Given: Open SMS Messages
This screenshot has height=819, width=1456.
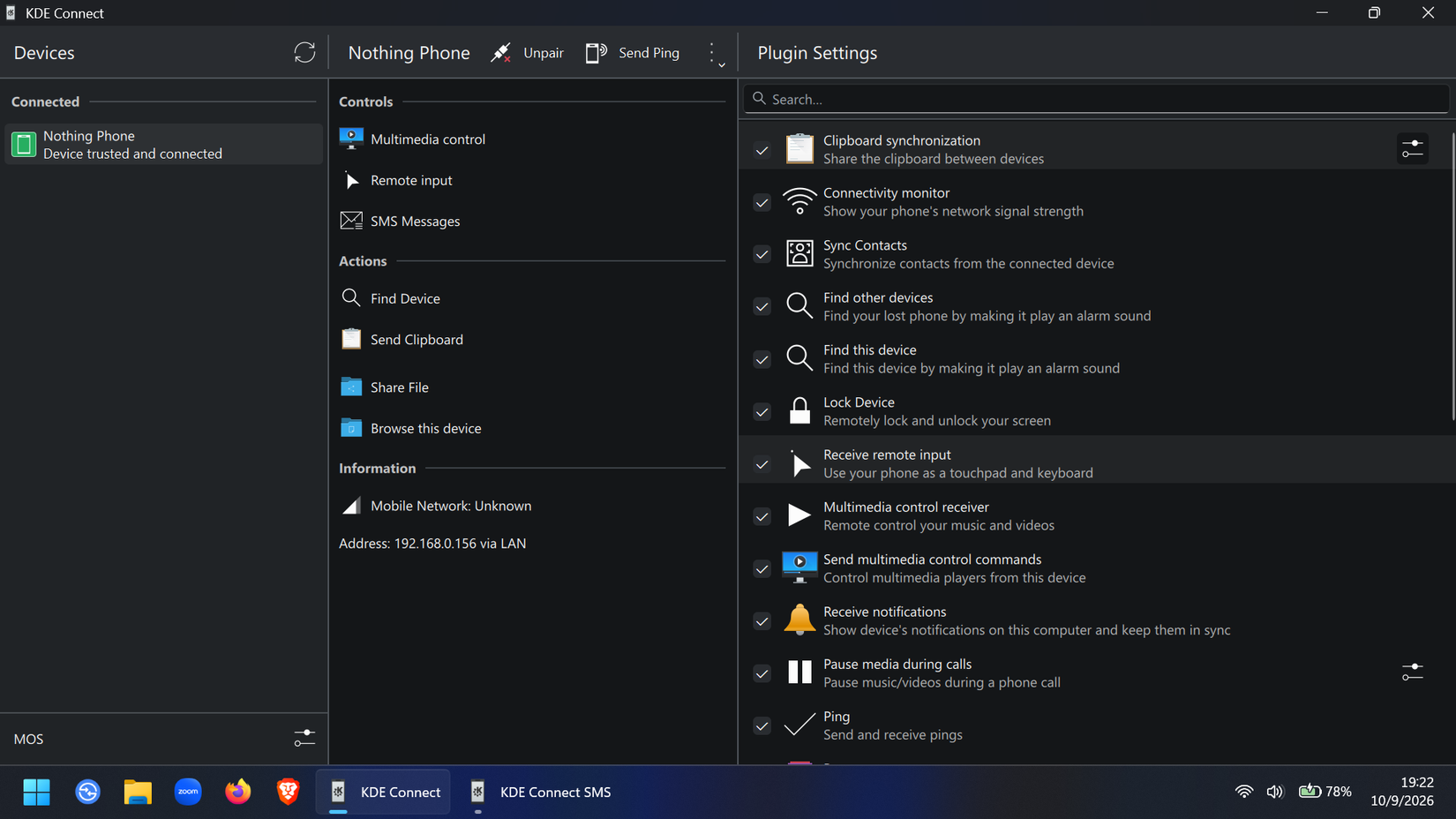Looking at the screenshot, I should pyautogui.click(x=532, y=221).
